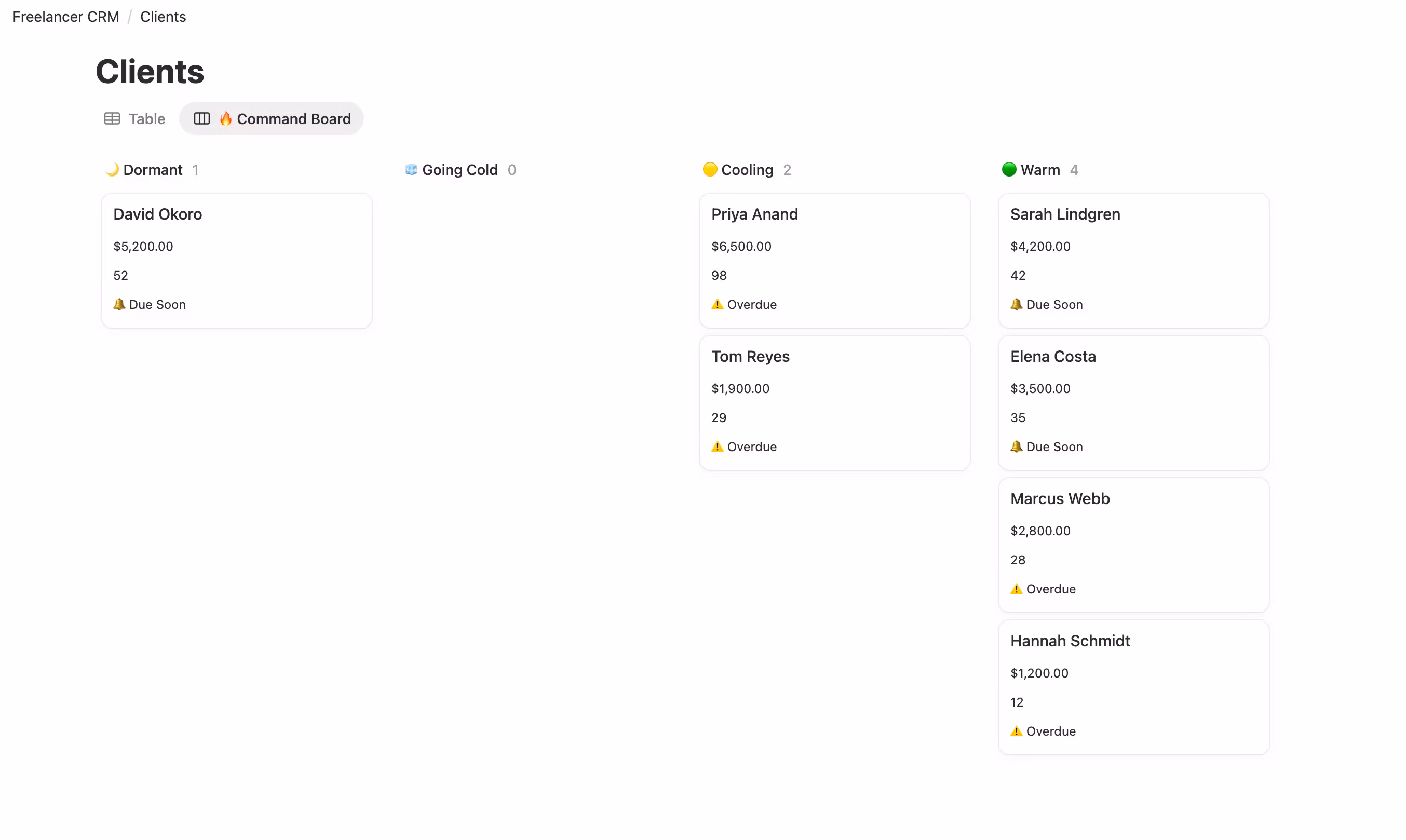Screen dimensions: 1406x840
Task: Click the Dormant column header
Action: (x=153, y=170)
